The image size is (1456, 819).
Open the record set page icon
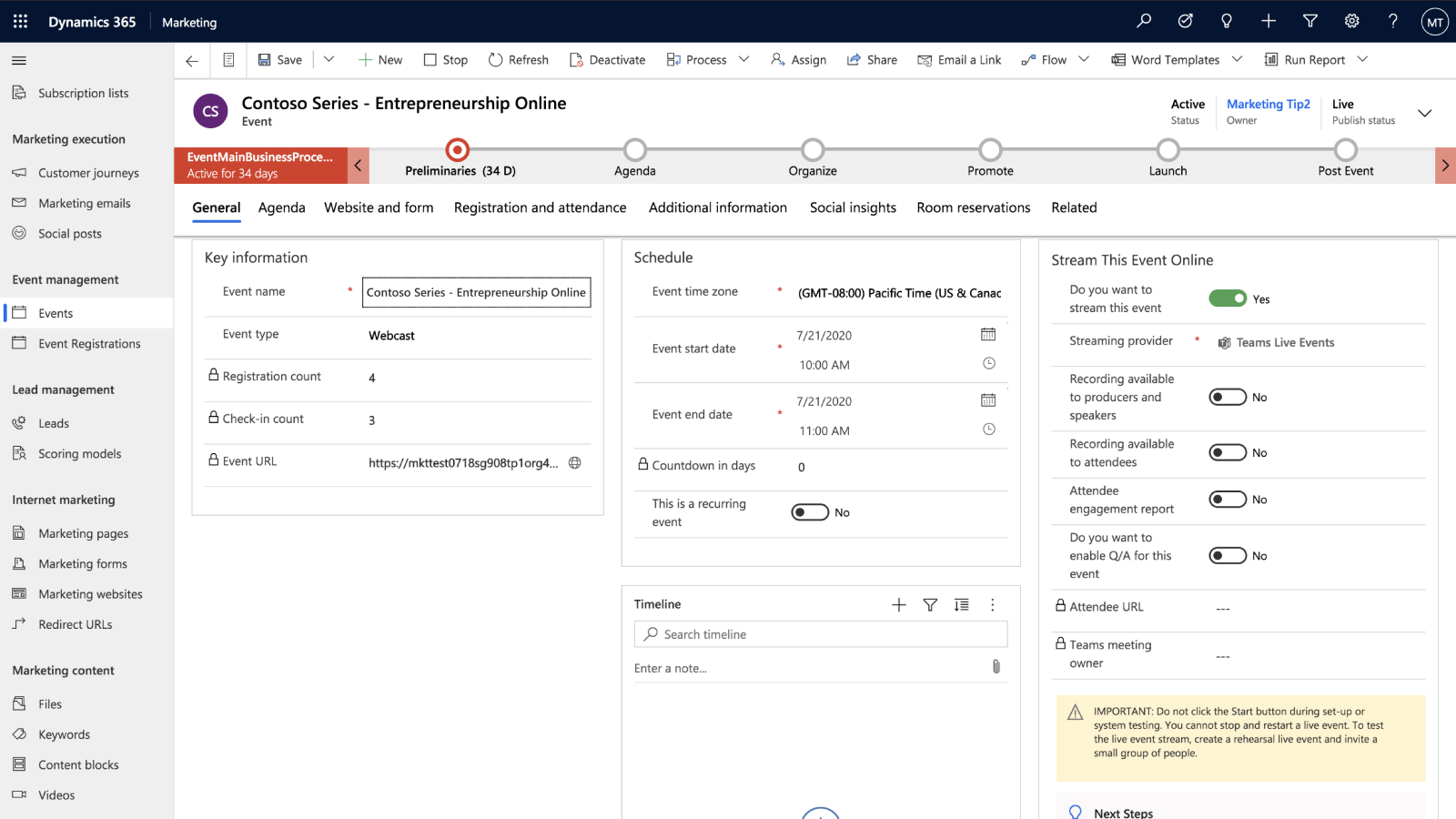(228, 60)
